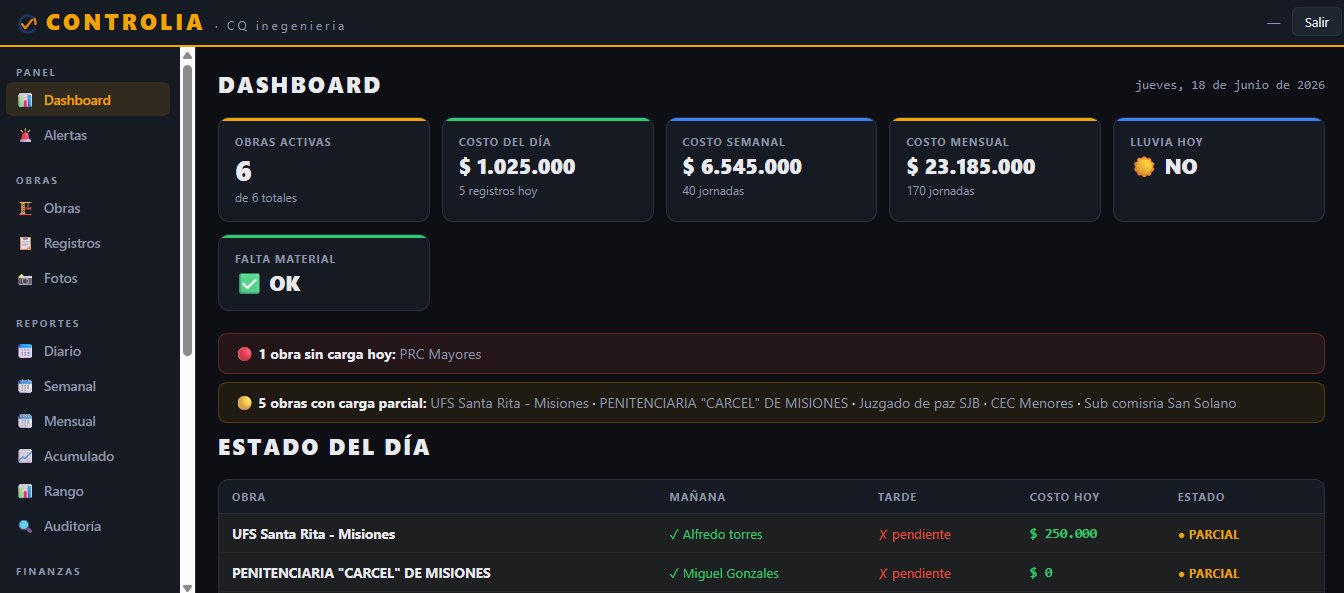Viewport: 1344px width, 593px height.
Task: Click the Obras construction icon
Action: coord(25,208)
